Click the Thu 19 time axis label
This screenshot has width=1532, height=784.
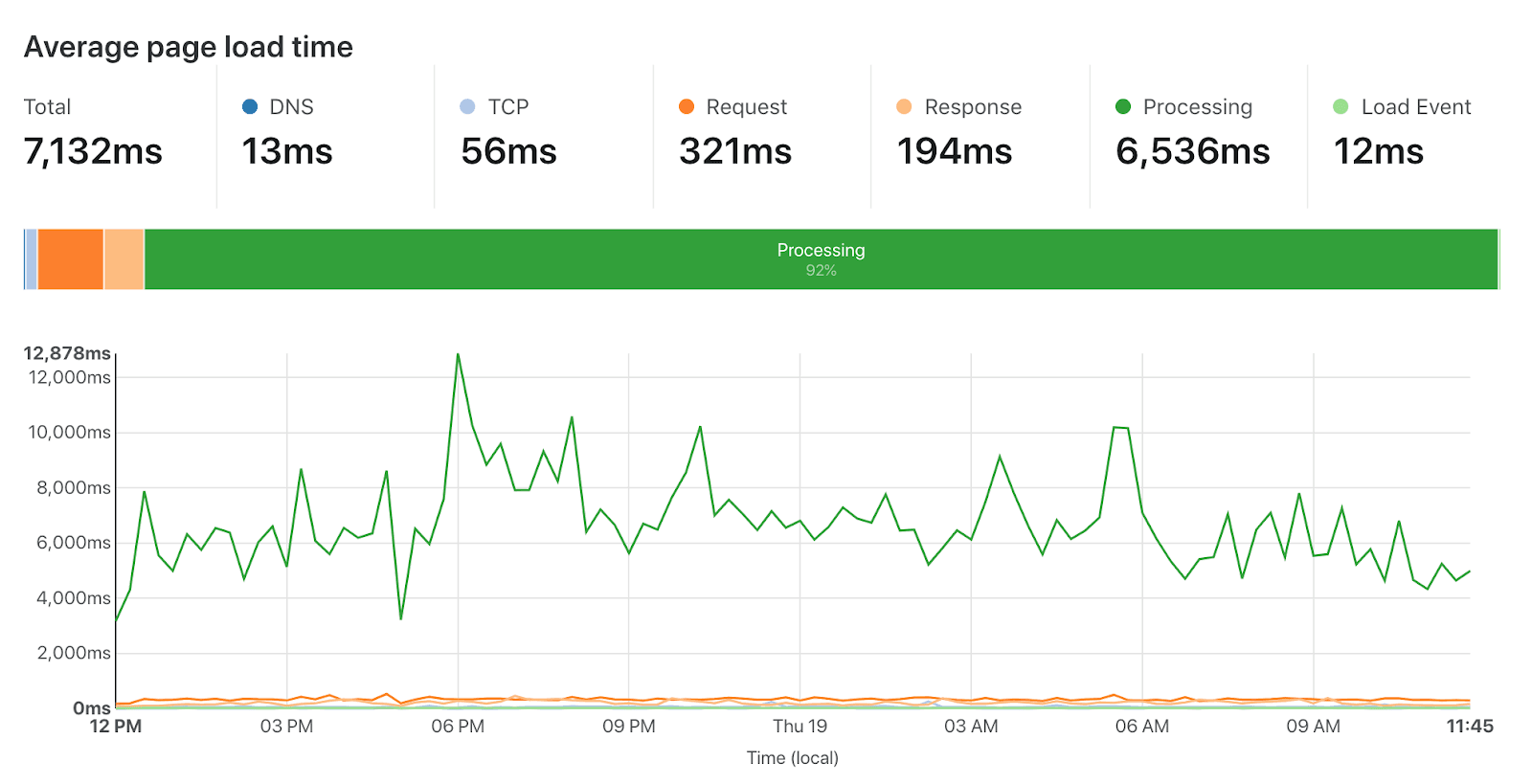(x=800, y=727)
